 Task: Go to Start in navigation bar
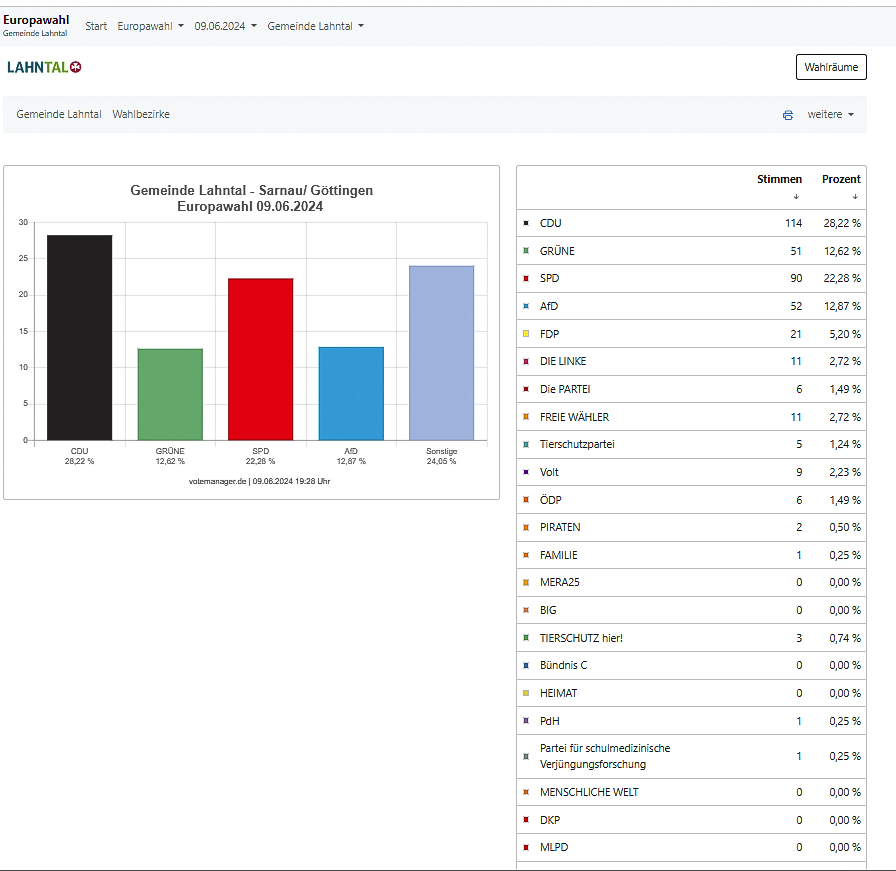pyautogui.click(x=96, y=26)
